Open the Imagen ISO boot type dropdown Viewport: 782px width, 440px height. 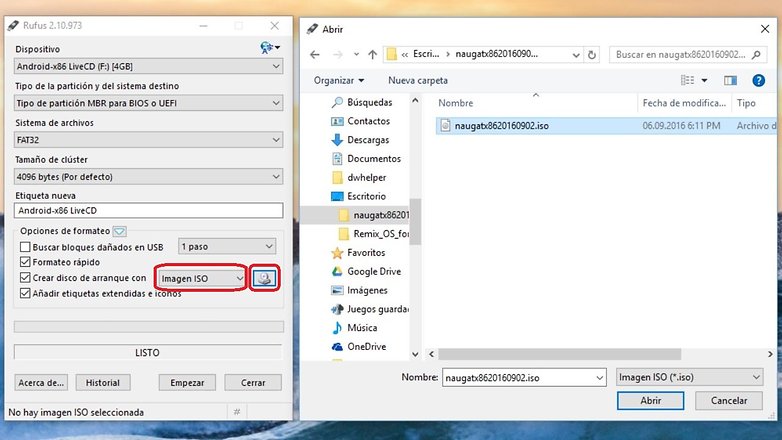pyautogui.click(x=201, y=278)
